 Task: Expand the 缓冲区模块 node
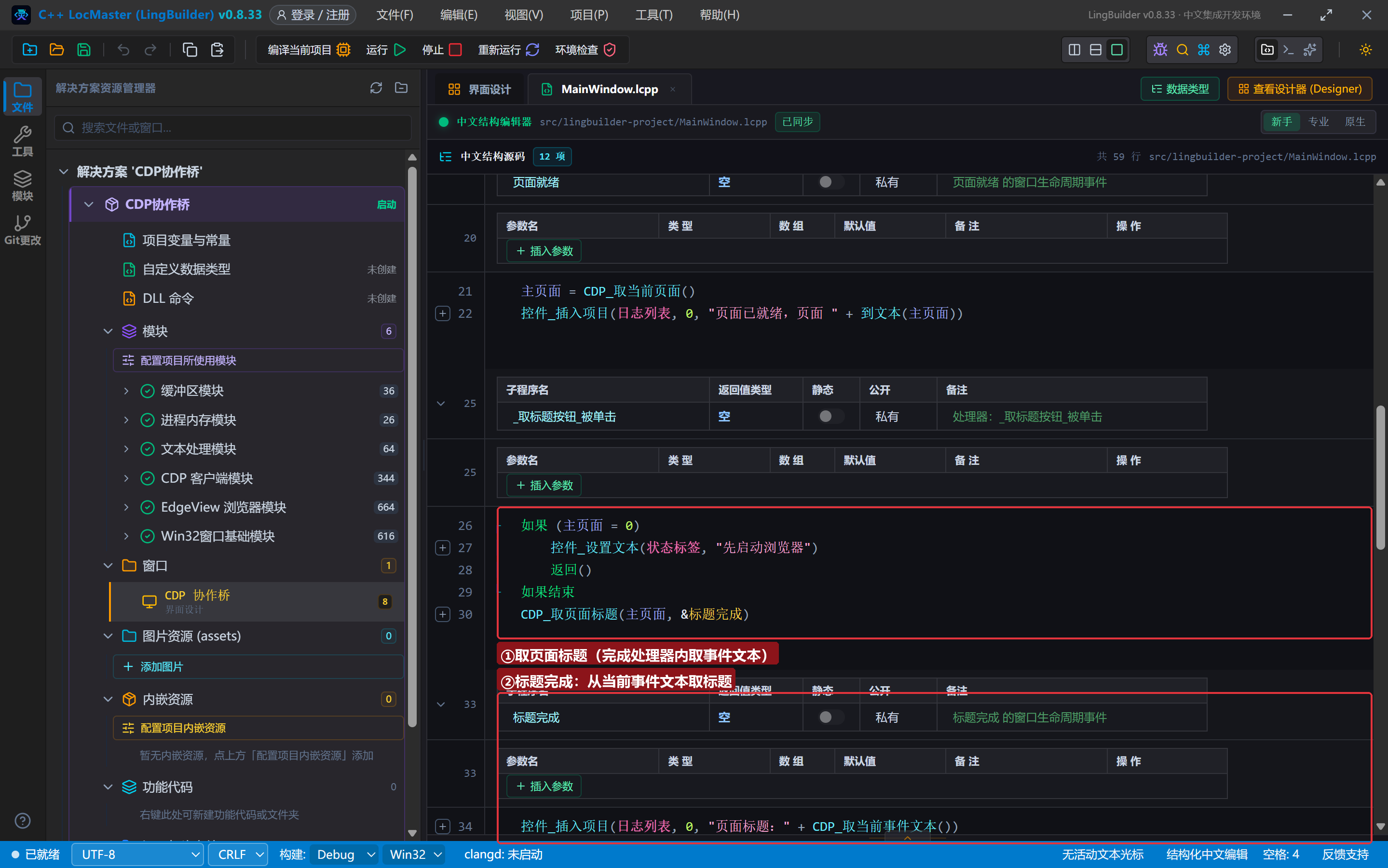click(x=126, y=391)
